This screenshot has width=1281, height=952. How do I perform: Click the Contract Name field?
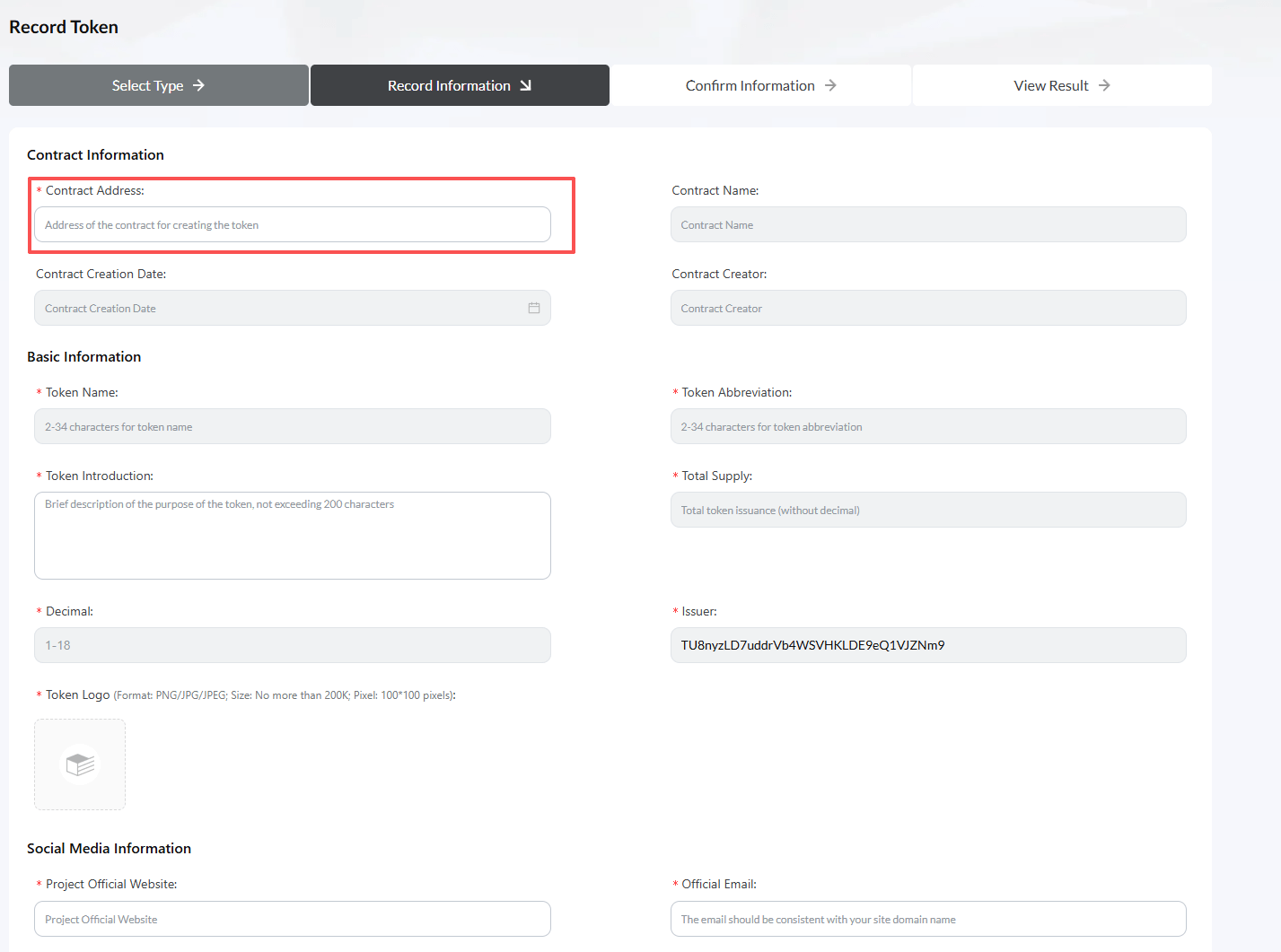pos(927,224)
